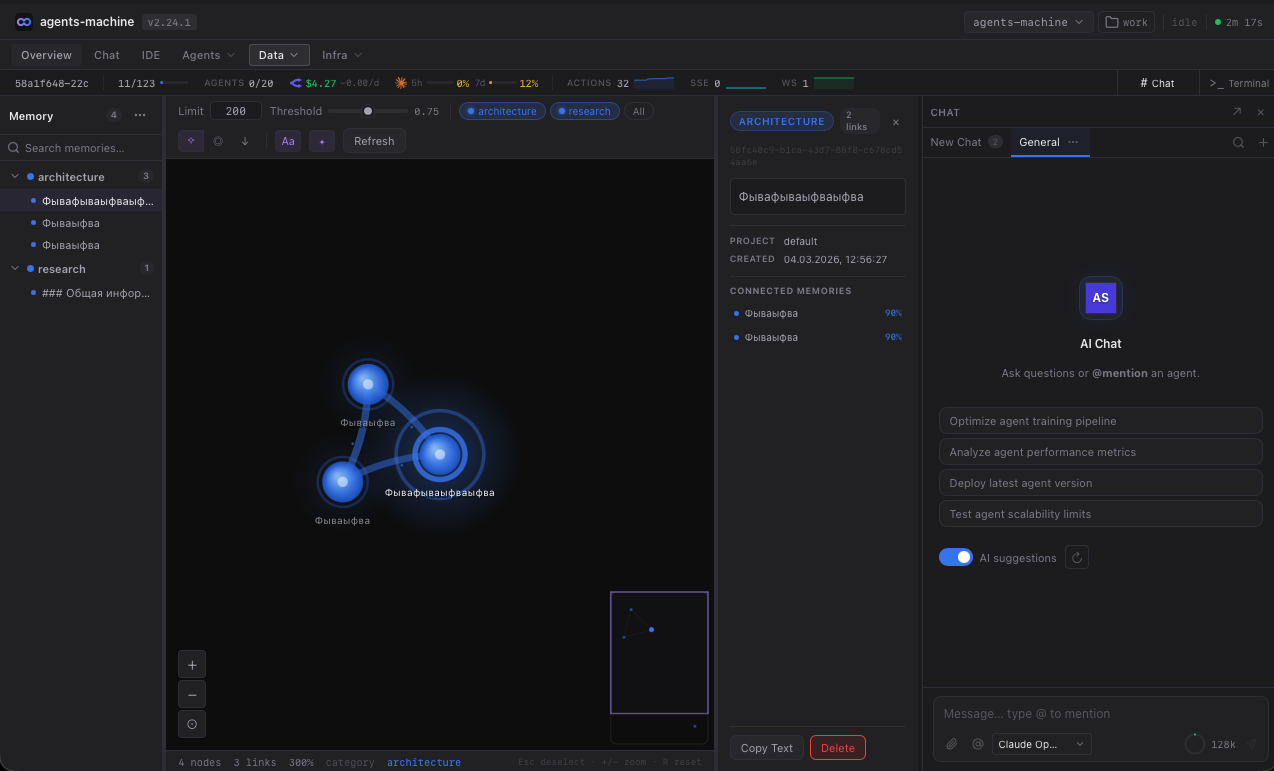Open the agents-machine workspace dropdown
The width and height of the screenshot is (1274, 771).
(1028, 20)
